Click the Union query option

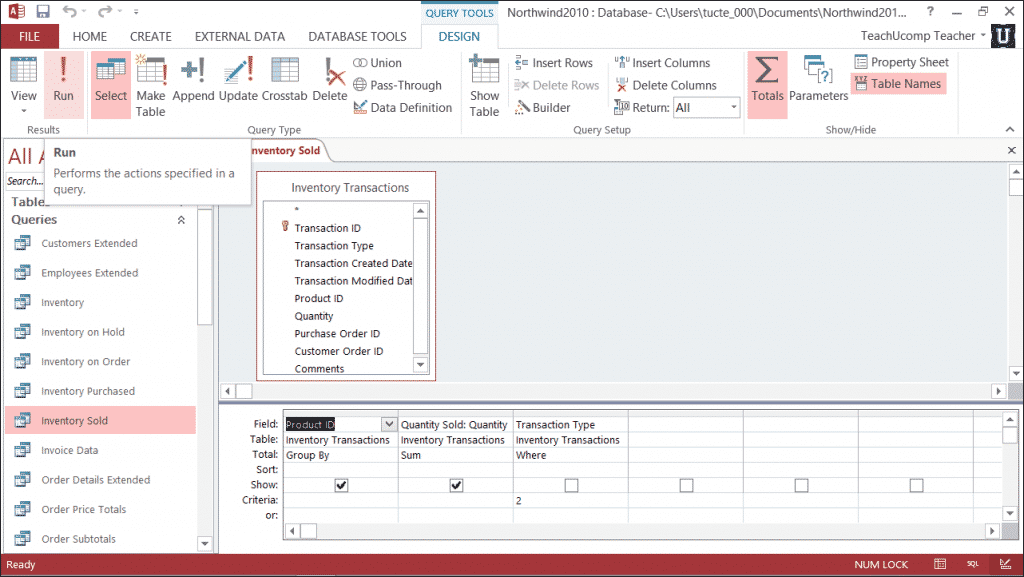pos(377,63)
